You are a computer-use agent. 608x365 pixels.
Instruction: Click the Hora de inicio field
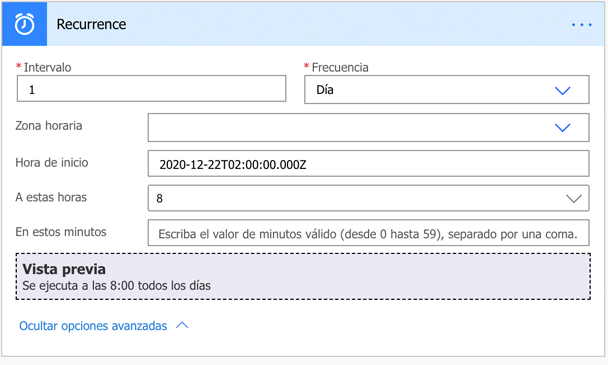pos(368,164)
